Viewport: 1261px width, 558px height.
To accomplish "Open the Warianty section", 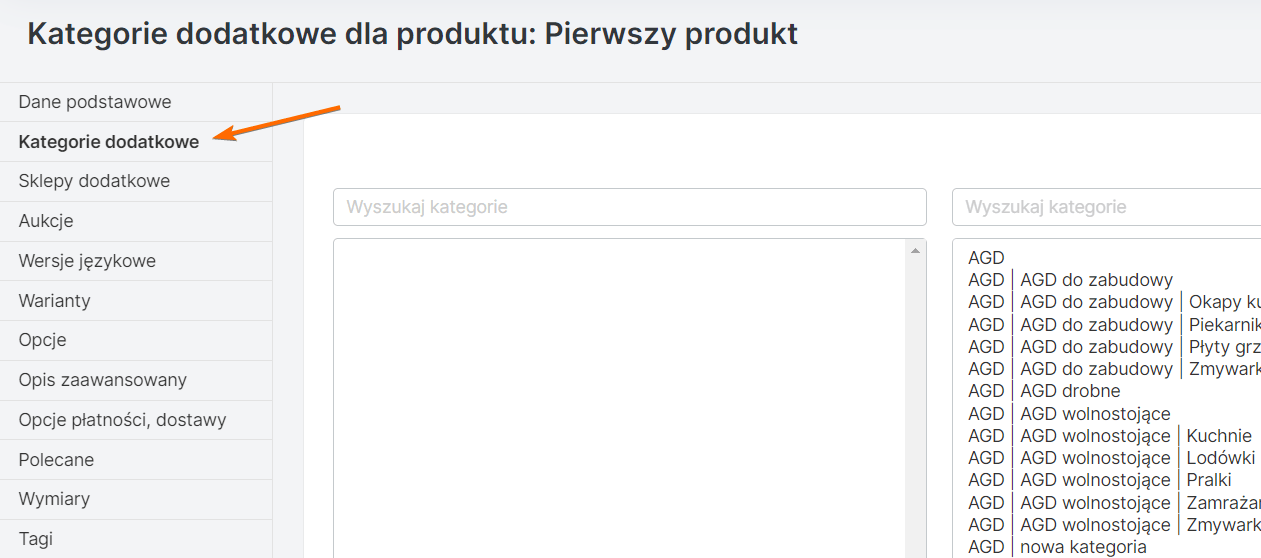I will pos(55,301).
